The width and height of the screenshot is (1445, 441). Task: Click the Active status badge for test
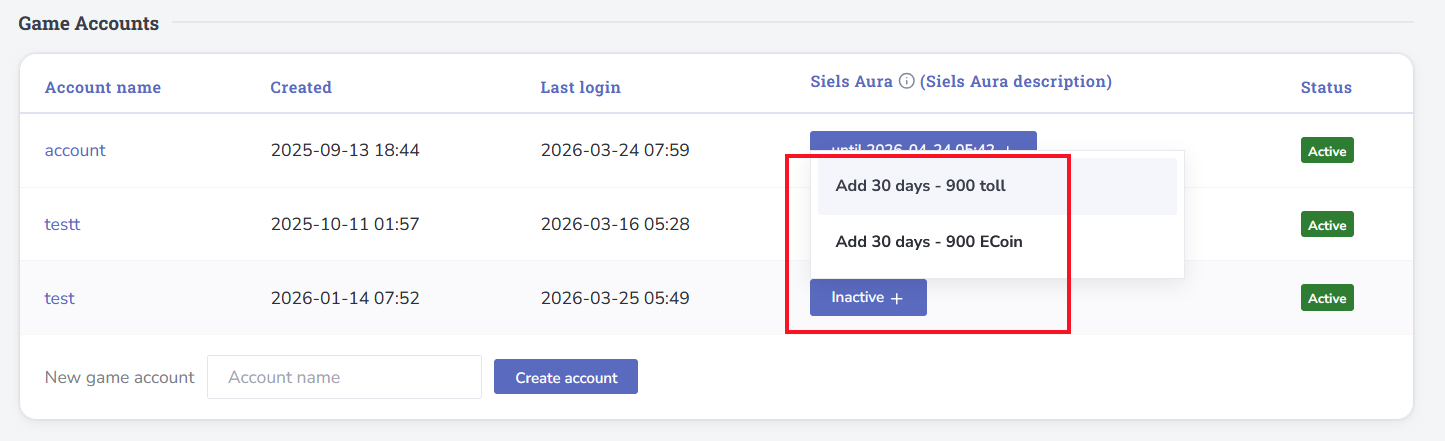1327,298
